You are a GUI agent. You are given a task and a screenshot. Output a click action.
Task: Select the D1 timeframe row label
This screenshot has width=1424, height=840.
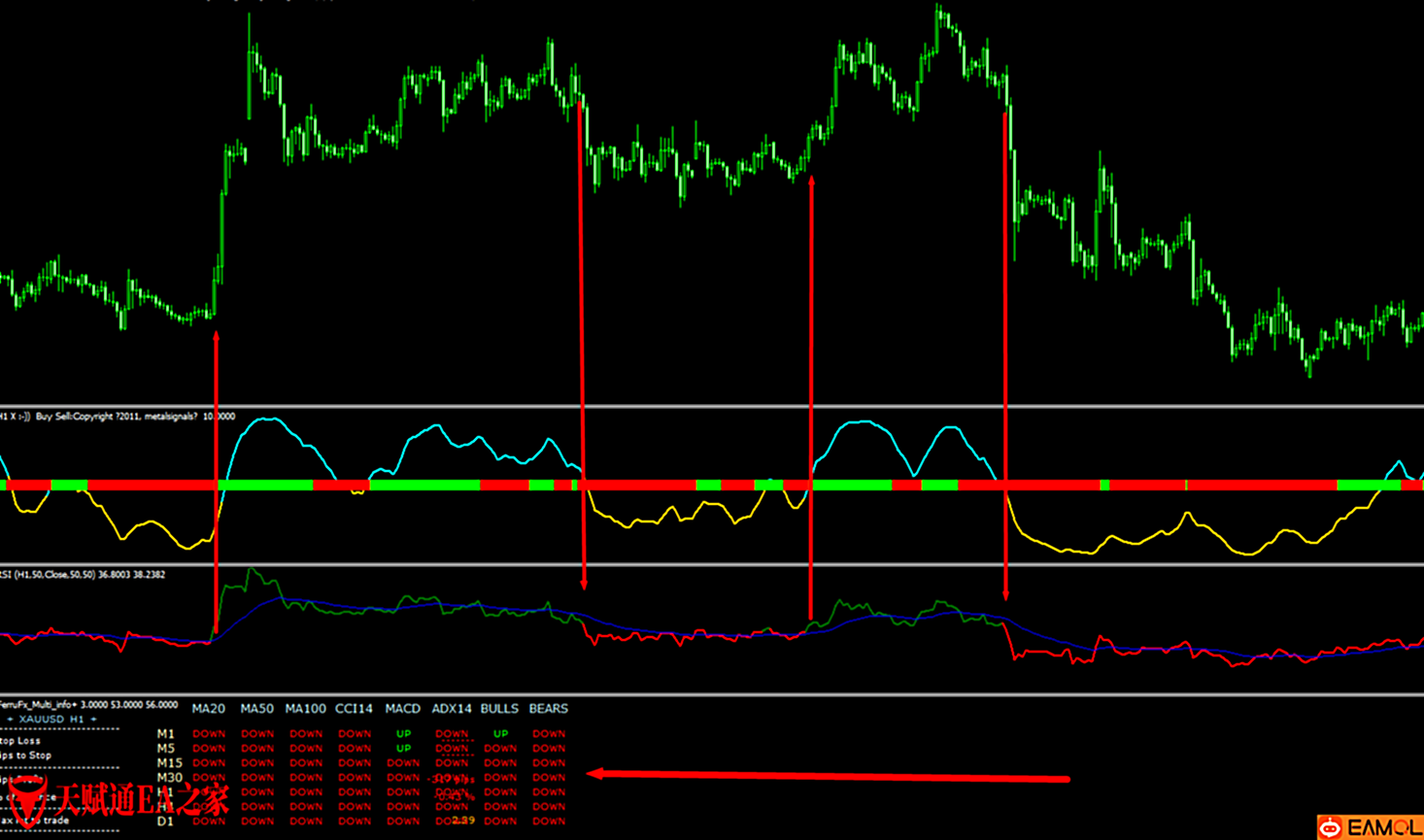(165, 822)
